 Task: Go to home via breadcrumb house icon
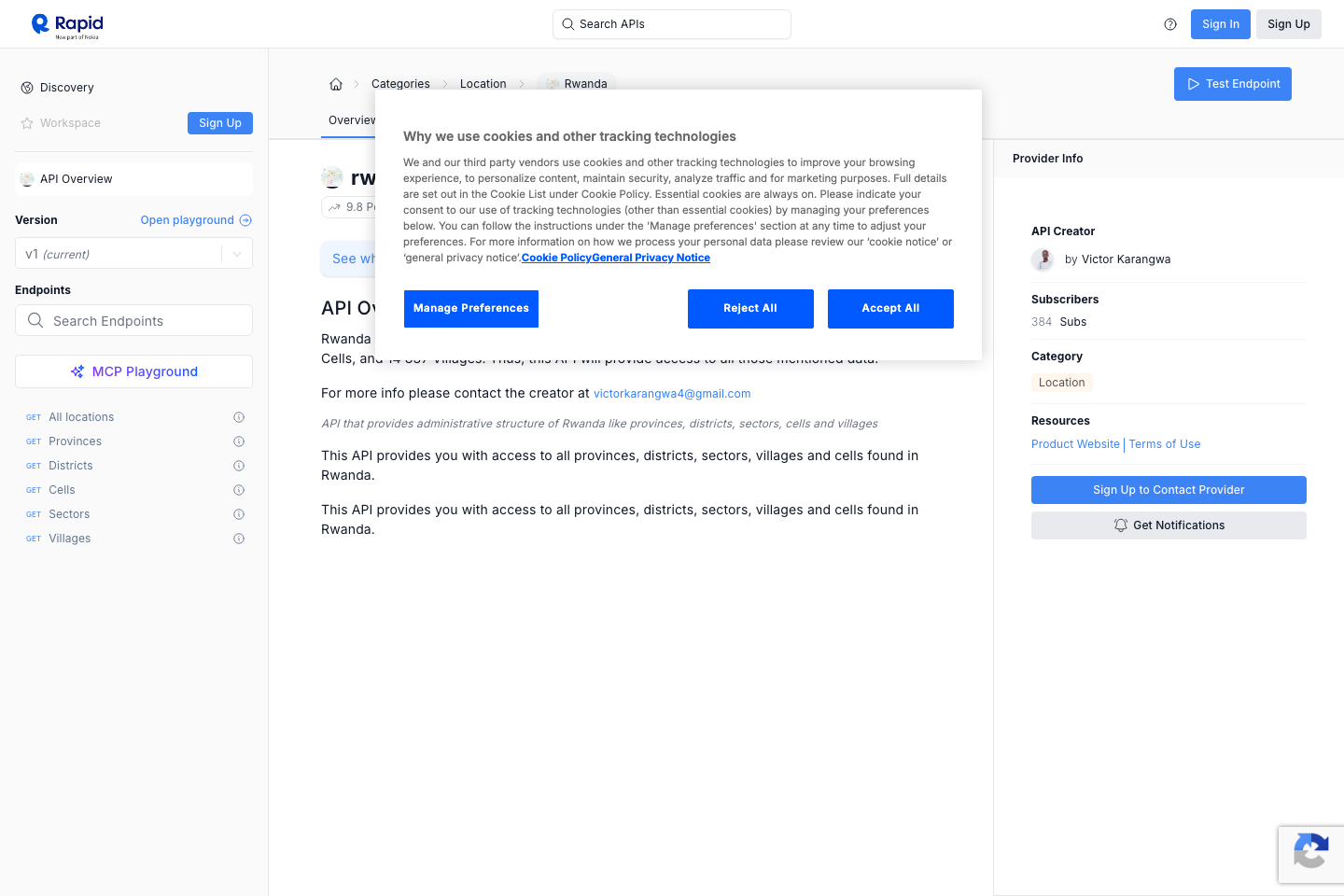[x=336, y=84]
